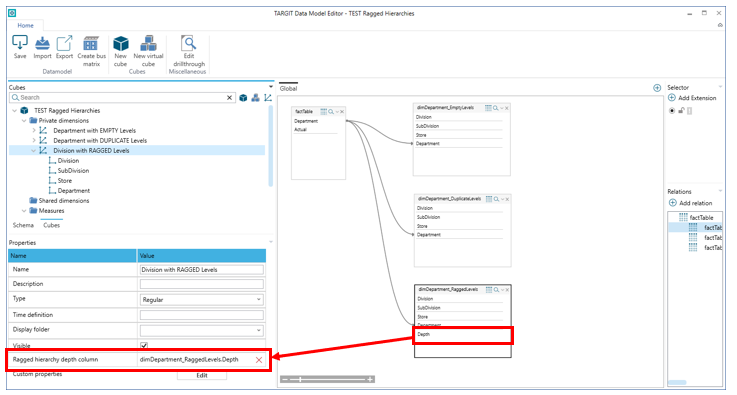Click Add relation link
This screenshot has width=737, height=395.
coord(690,203)
